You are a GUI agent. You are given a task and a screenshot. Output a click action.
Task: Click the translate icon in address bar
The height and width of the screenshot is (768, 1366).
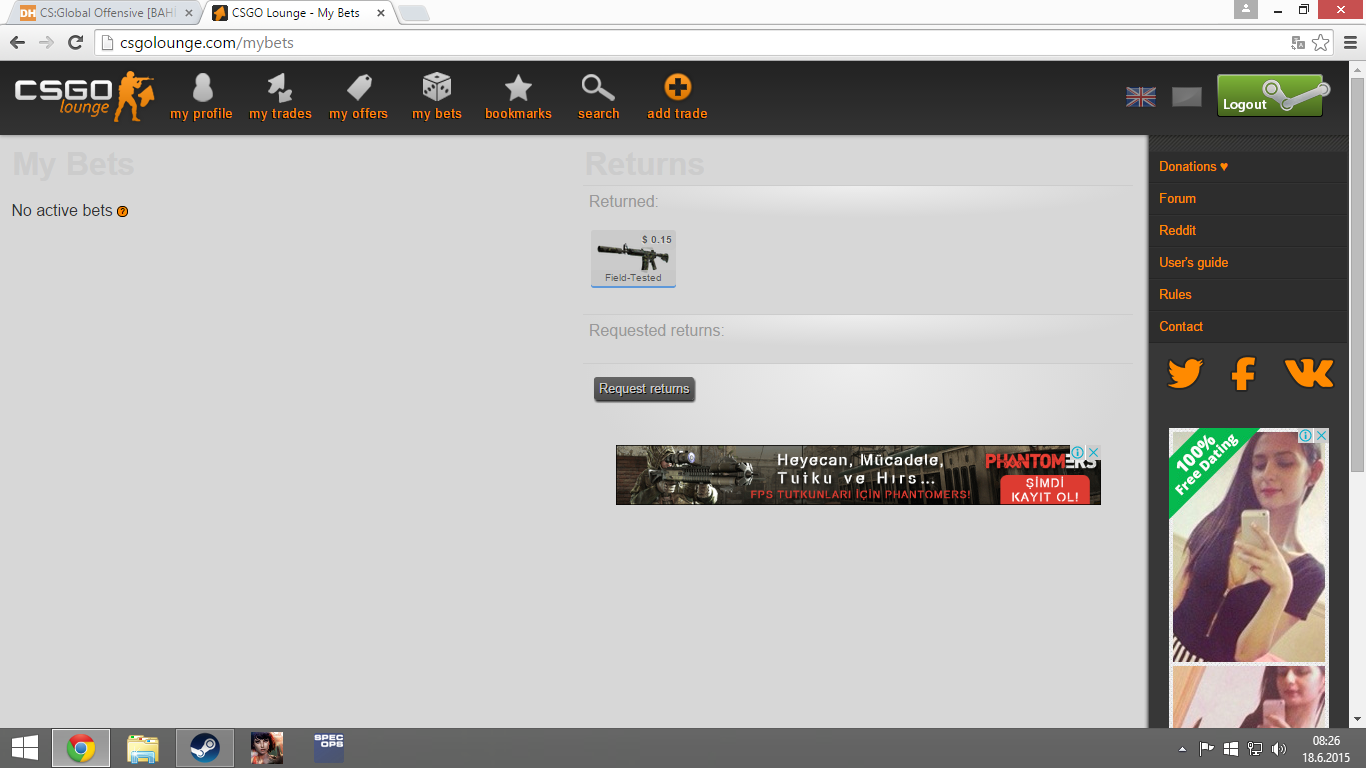point(1298,43)
